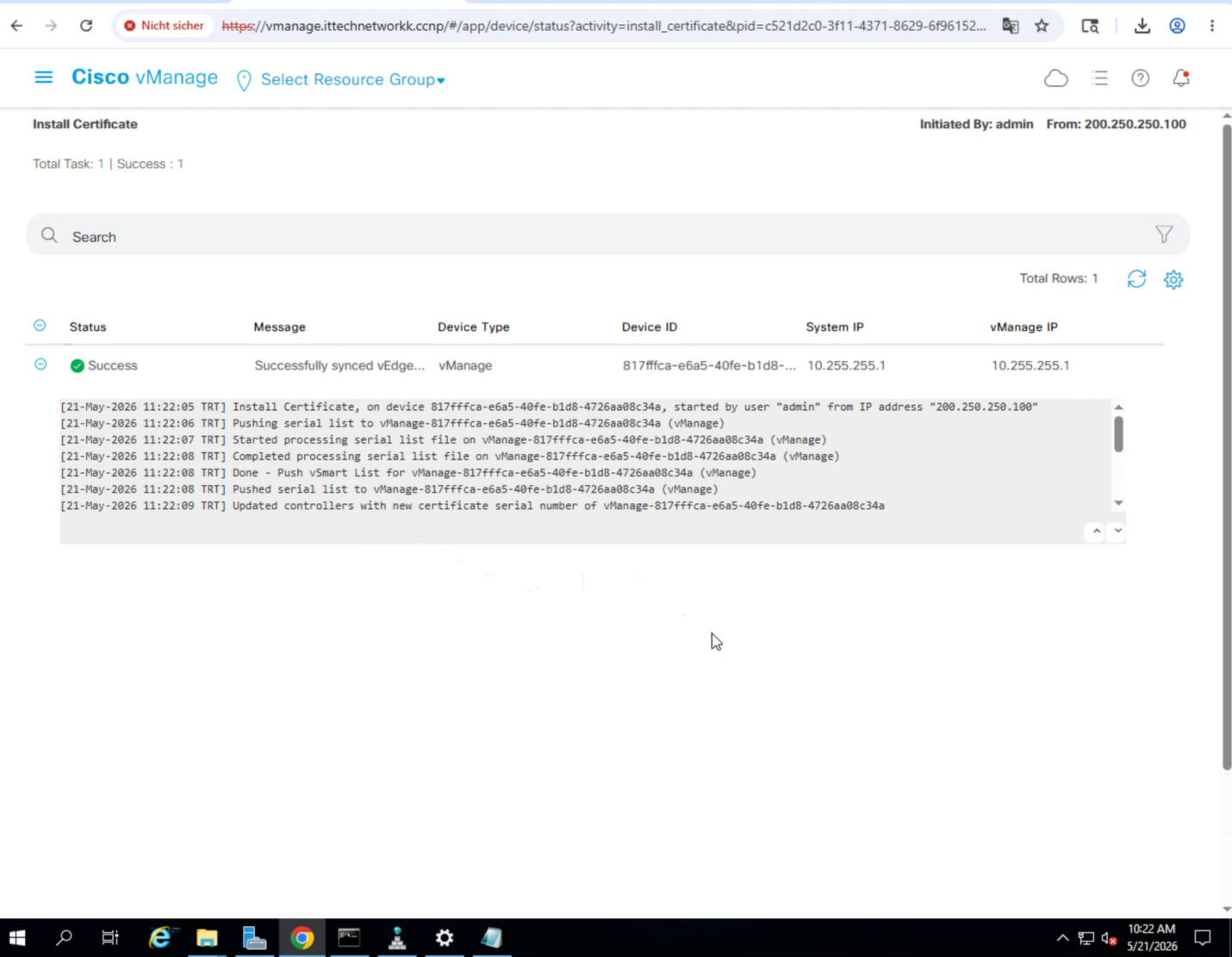Reload the browser page

(x=86, y=26)
